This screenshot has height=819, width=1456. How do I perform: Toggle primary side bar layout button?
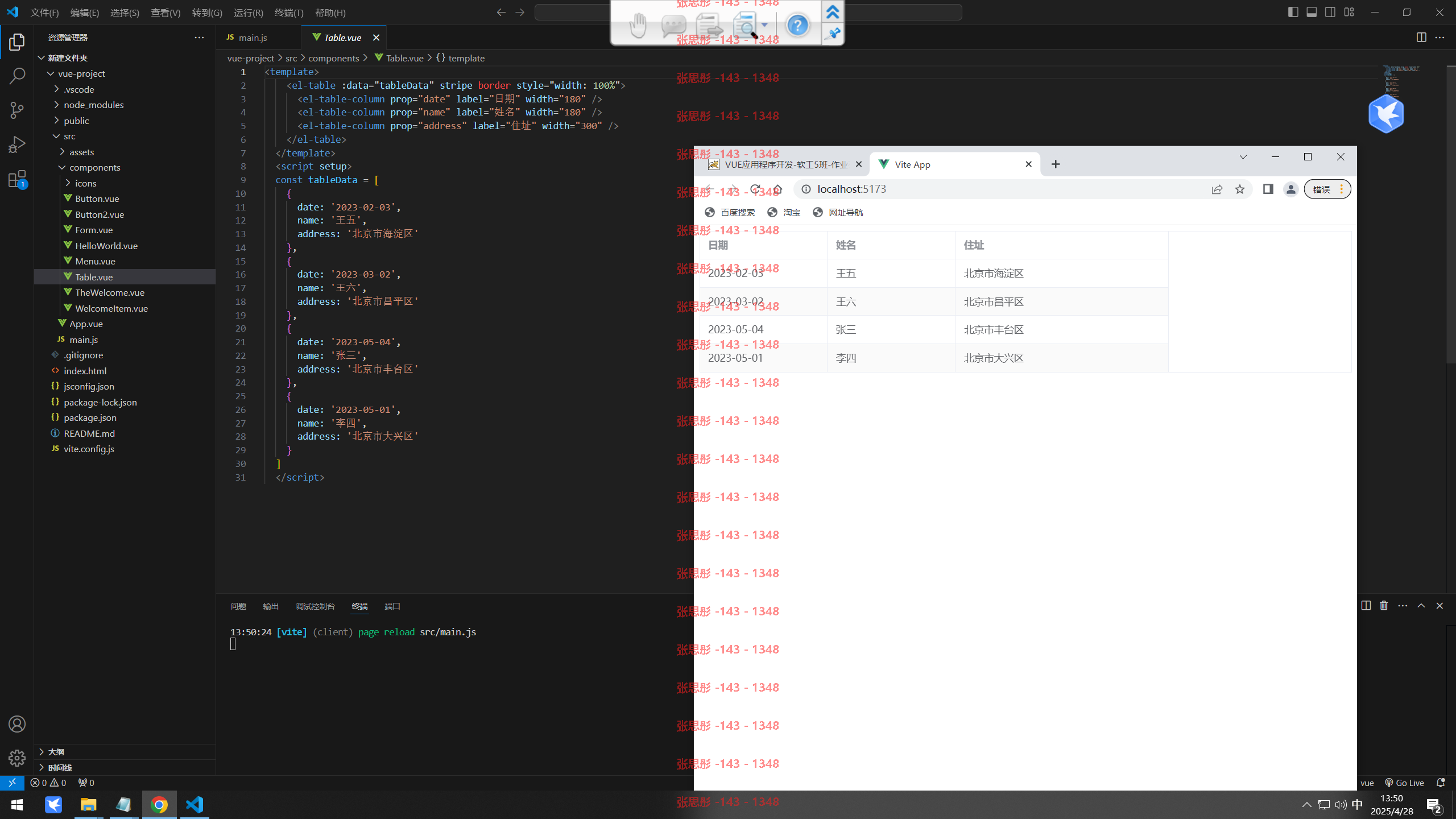(1293, 12)
